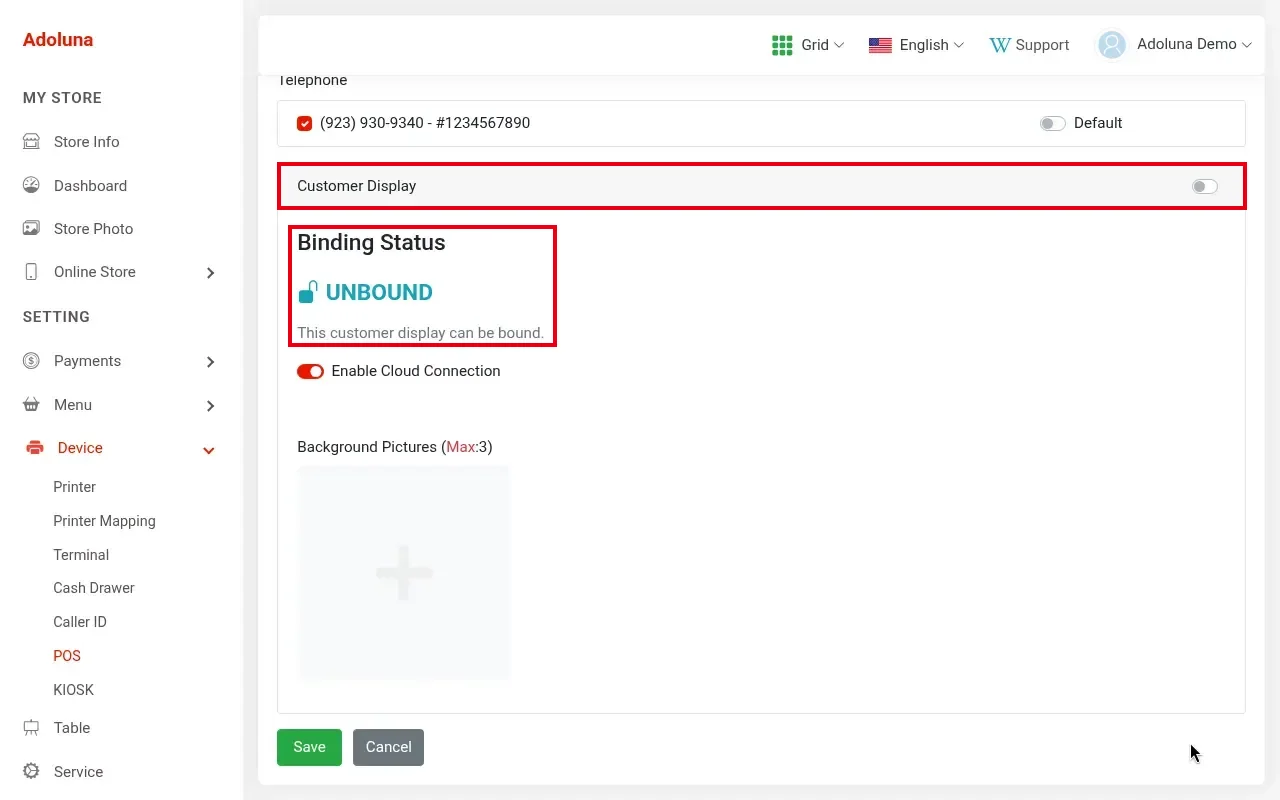The height and width of the screenshot is (800, 1280).
Task: Click the Binding Status heading
Action: click(x=371, y=242)
